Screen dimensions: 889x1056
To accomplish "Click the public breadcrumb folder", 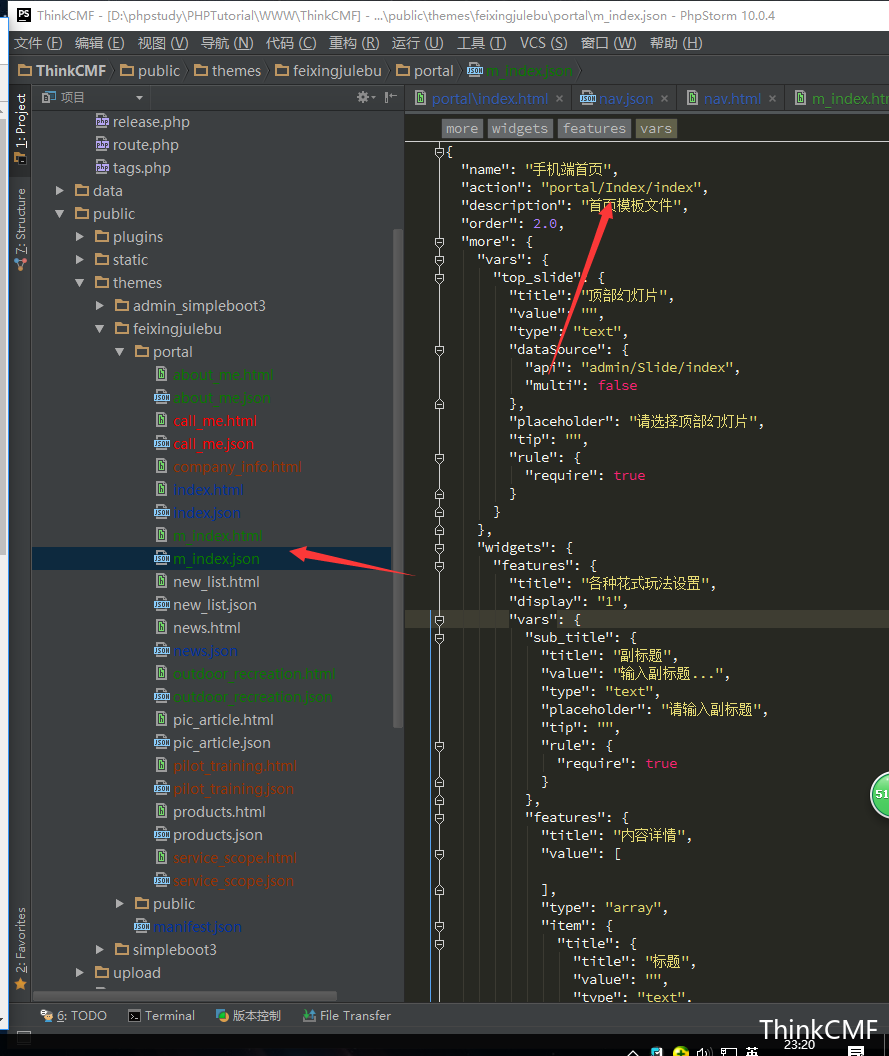I will (x=151, y=71).
